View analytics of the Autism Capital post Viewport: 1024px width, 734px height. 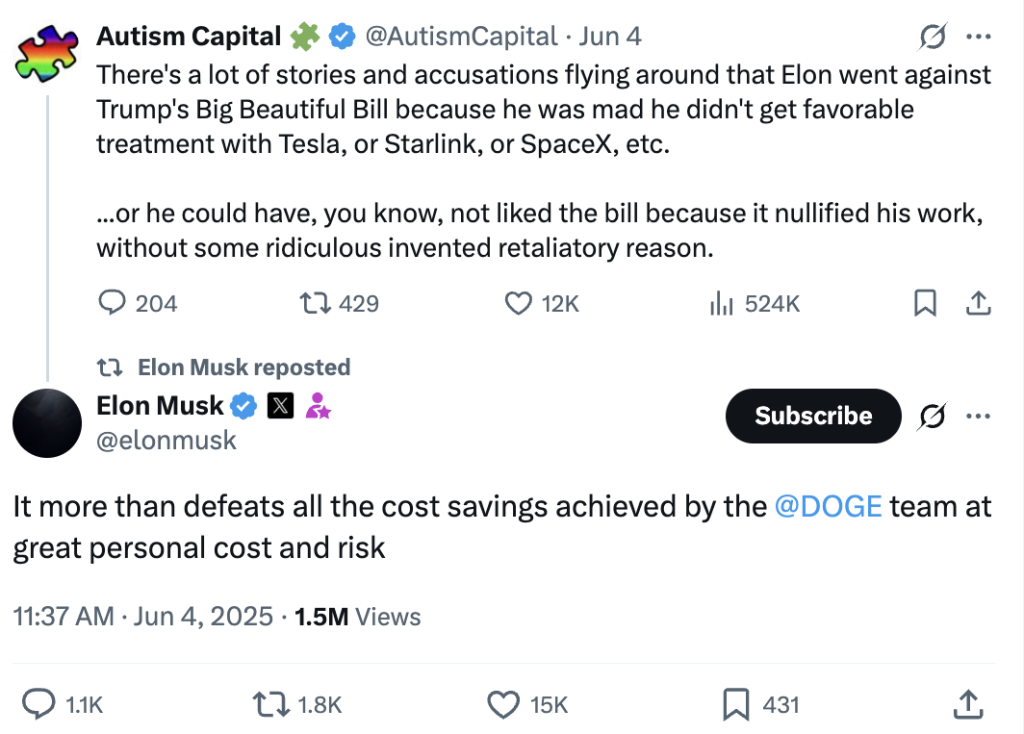[721, 303]
